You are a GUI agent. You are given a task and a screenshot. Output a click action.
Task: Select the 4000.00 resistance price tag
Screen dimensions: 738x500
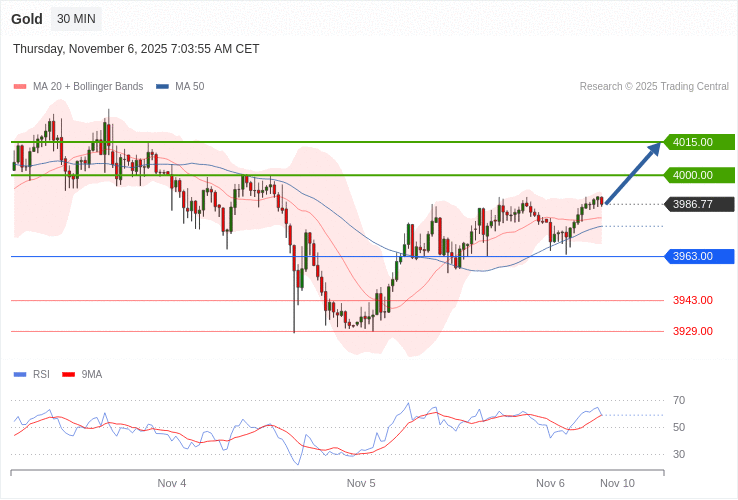(x=699, y=175)
